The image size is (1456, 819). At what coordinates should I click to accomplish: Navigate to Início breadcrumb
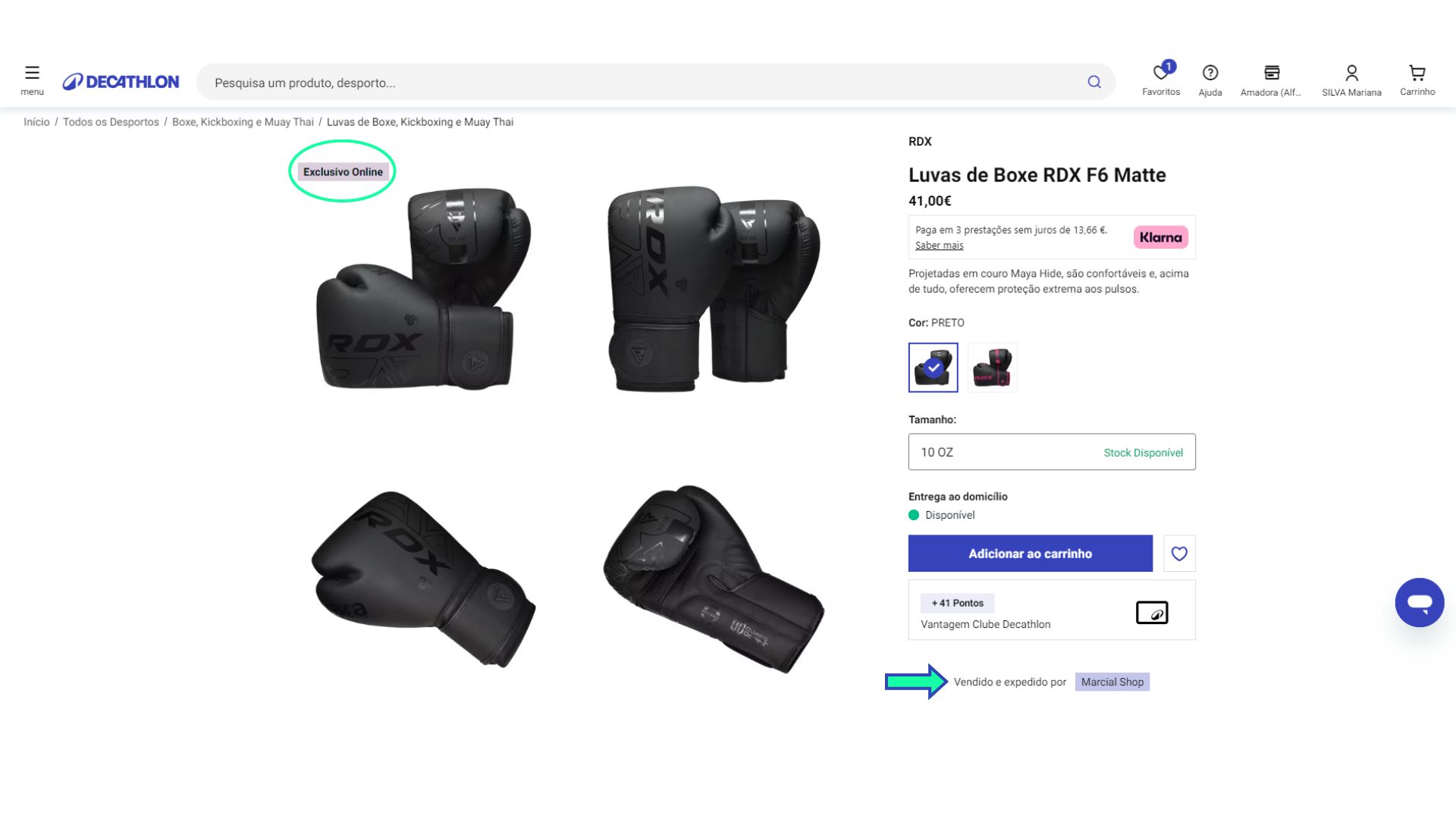36,121
